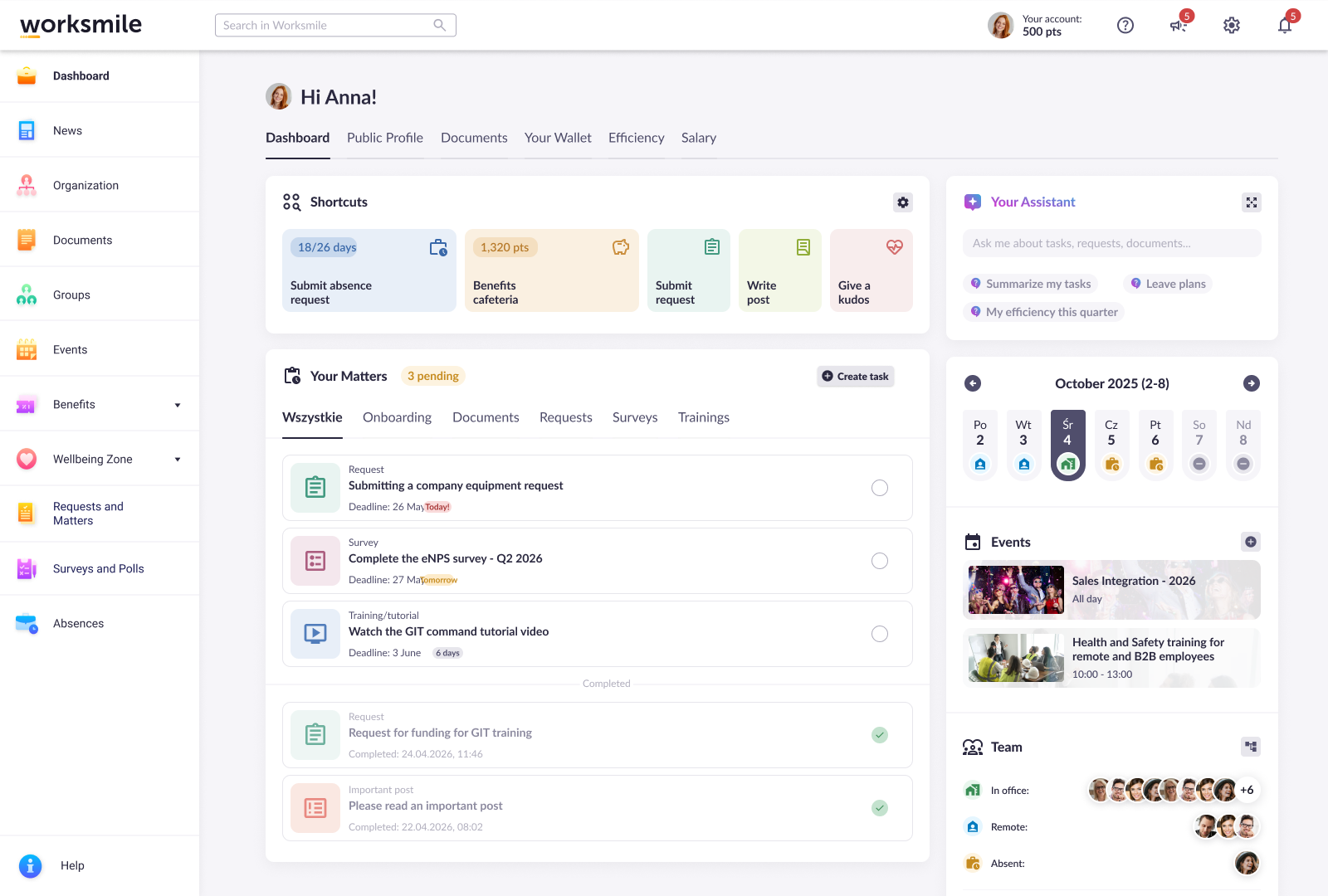The width and height of the screenshot is (1328, 896).
Task: Mark eNPS survey task as done
Action: [880, 561]
